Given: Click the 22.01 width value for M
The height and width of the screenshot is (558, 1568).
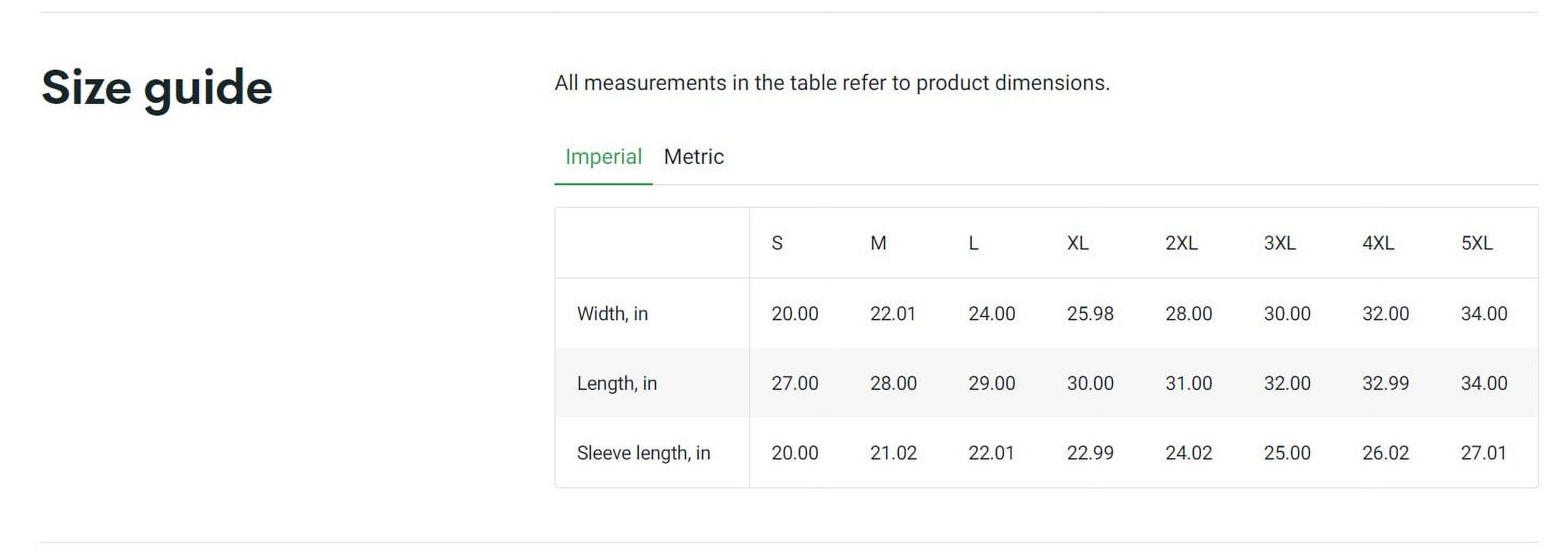Looking at the screenshot, I should pyautogui.click(x=892, y=313).
